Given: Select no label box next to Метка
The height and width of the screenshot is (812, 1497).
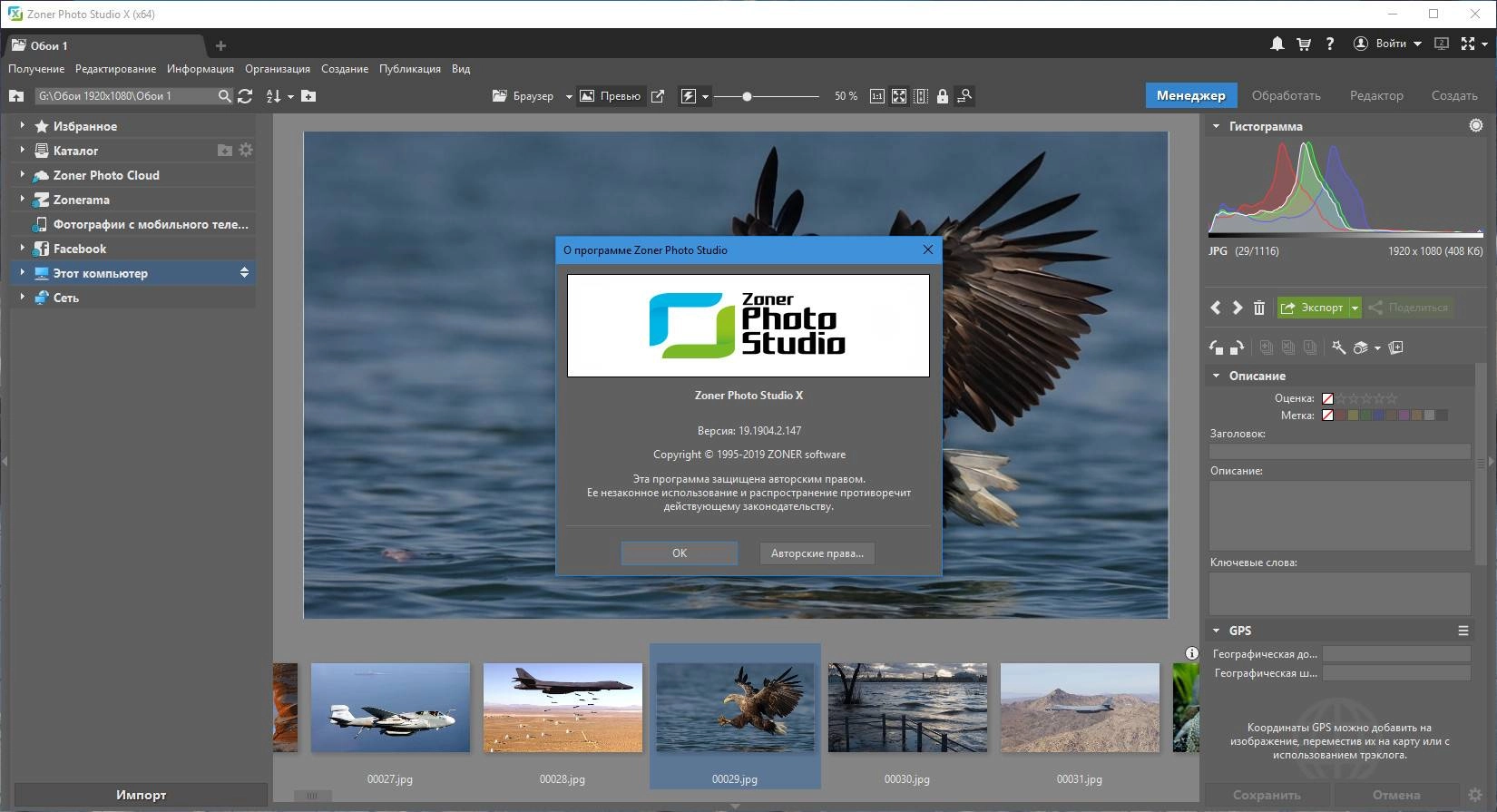Looking at the screenshot, I should (1327, 416).
